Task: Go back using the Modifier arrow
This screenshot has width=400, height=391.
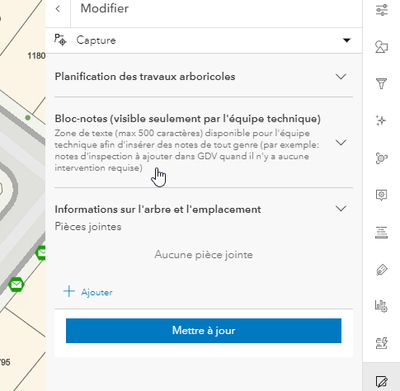Action: tap(58, 9)
